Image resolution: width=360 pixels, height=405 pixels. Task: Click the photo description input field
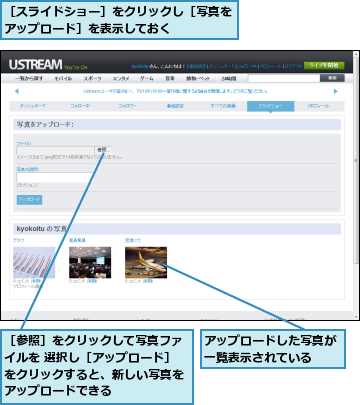click(56, 177)
